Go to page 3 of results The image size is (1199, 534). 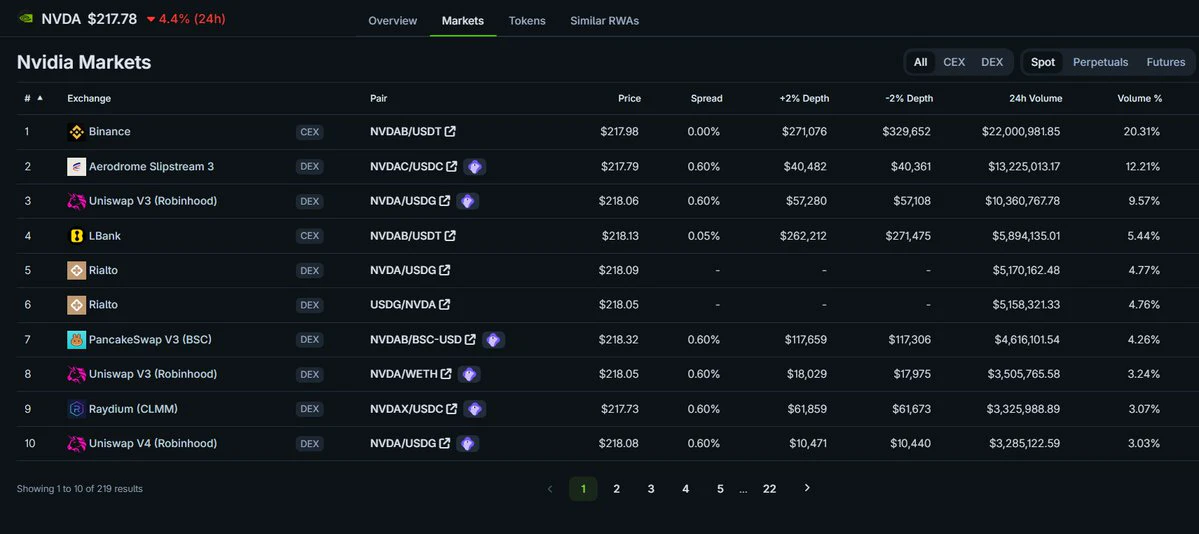[651, 489]
